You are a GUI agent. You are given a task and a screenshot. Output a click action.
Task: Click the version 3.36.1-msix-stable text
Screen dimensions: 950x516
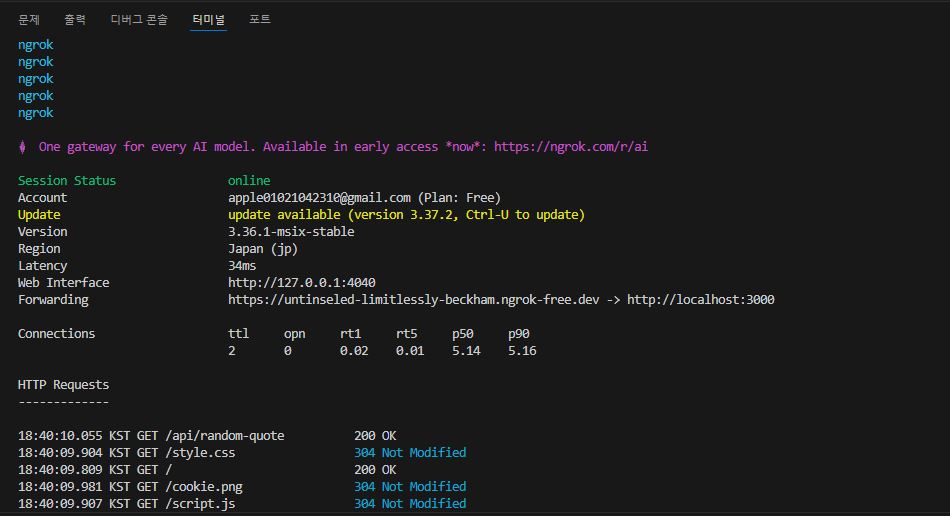coord(291,232)
